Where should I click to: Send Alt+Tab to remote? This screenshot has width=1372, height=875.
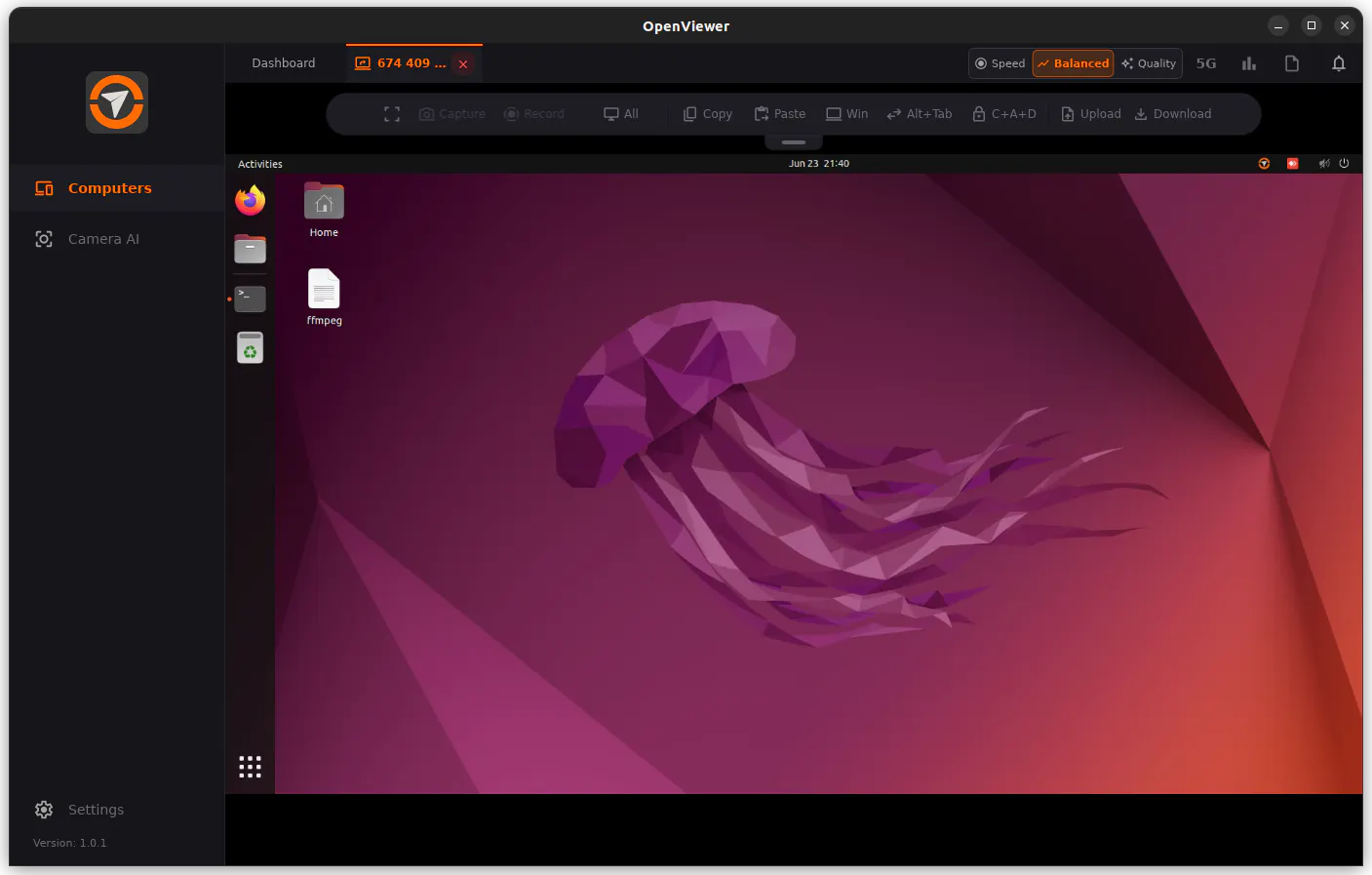coord(920,114)
